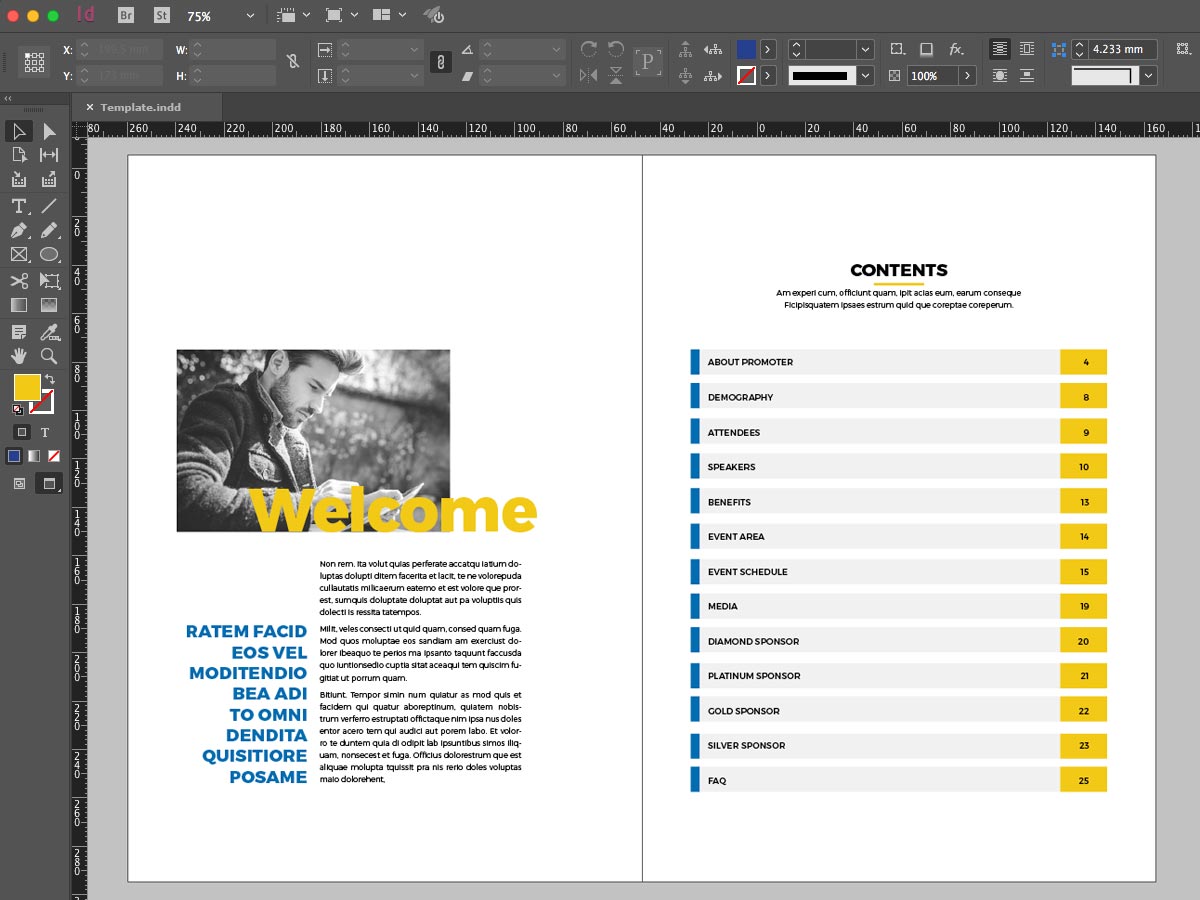Expand the stroke color swatch arrow
Viewport: 1200px width, 900px height.
click(768, 75)
